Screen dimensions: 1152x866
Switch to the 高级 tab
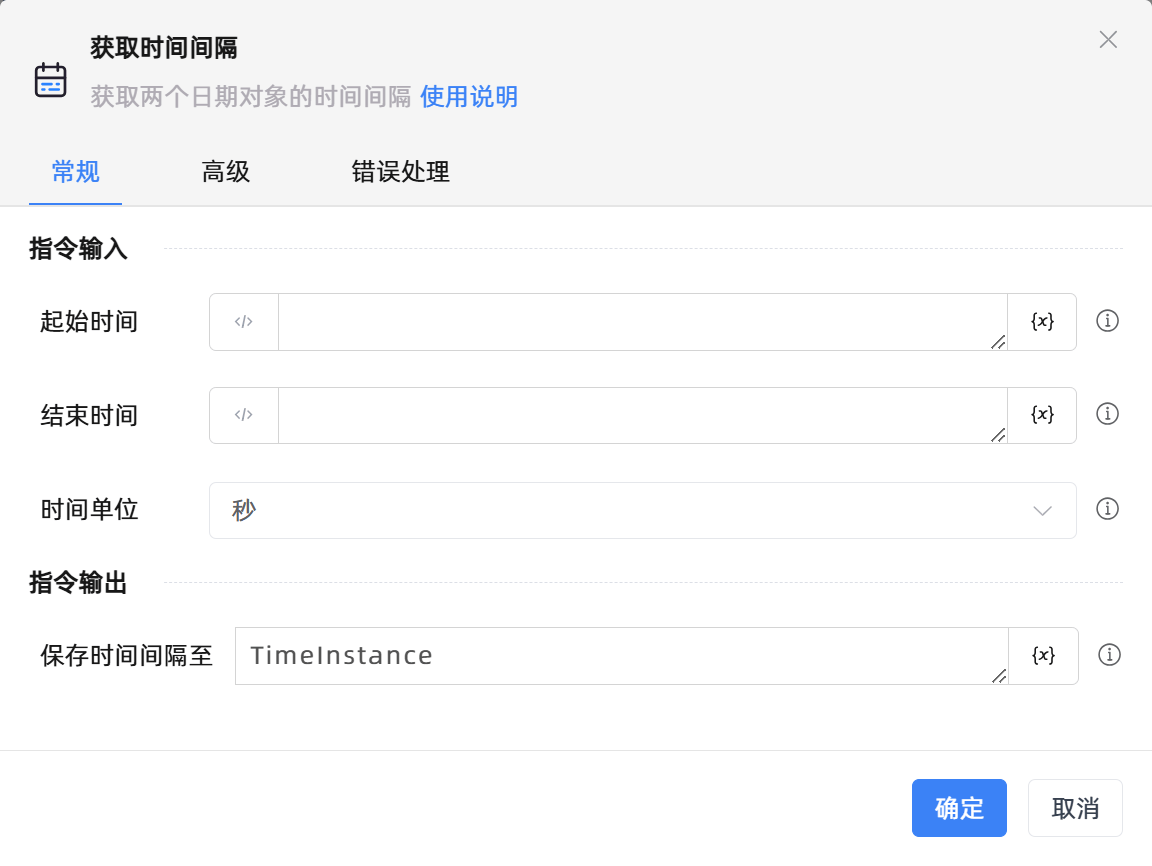[226, 172]
